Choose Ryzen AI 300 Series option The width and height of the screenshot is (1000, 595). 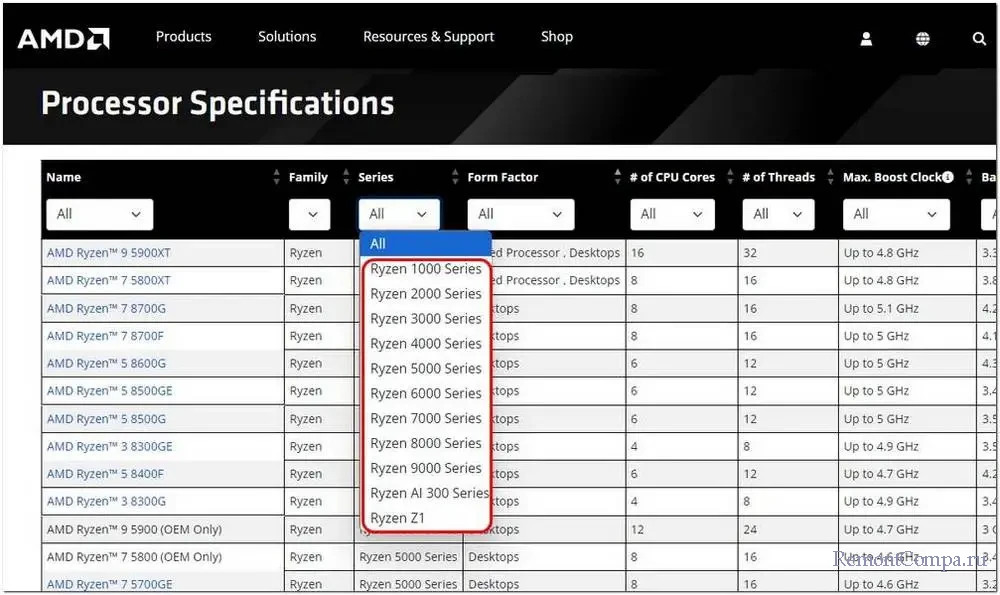click(429, 493)
